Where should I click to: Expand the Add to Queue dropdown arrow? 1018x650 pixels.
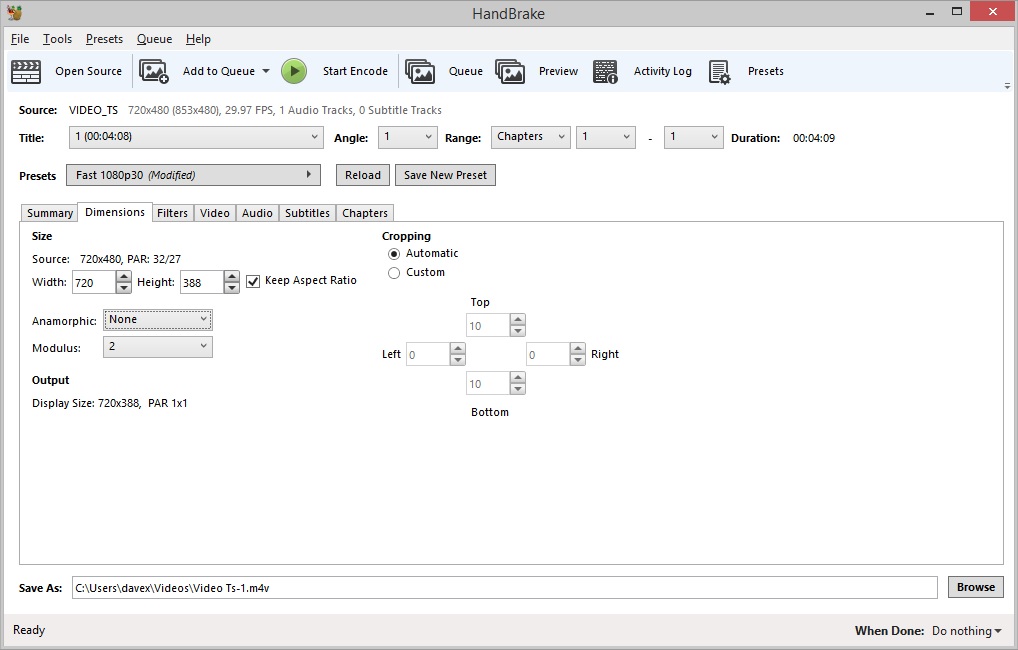coord(266,71)
